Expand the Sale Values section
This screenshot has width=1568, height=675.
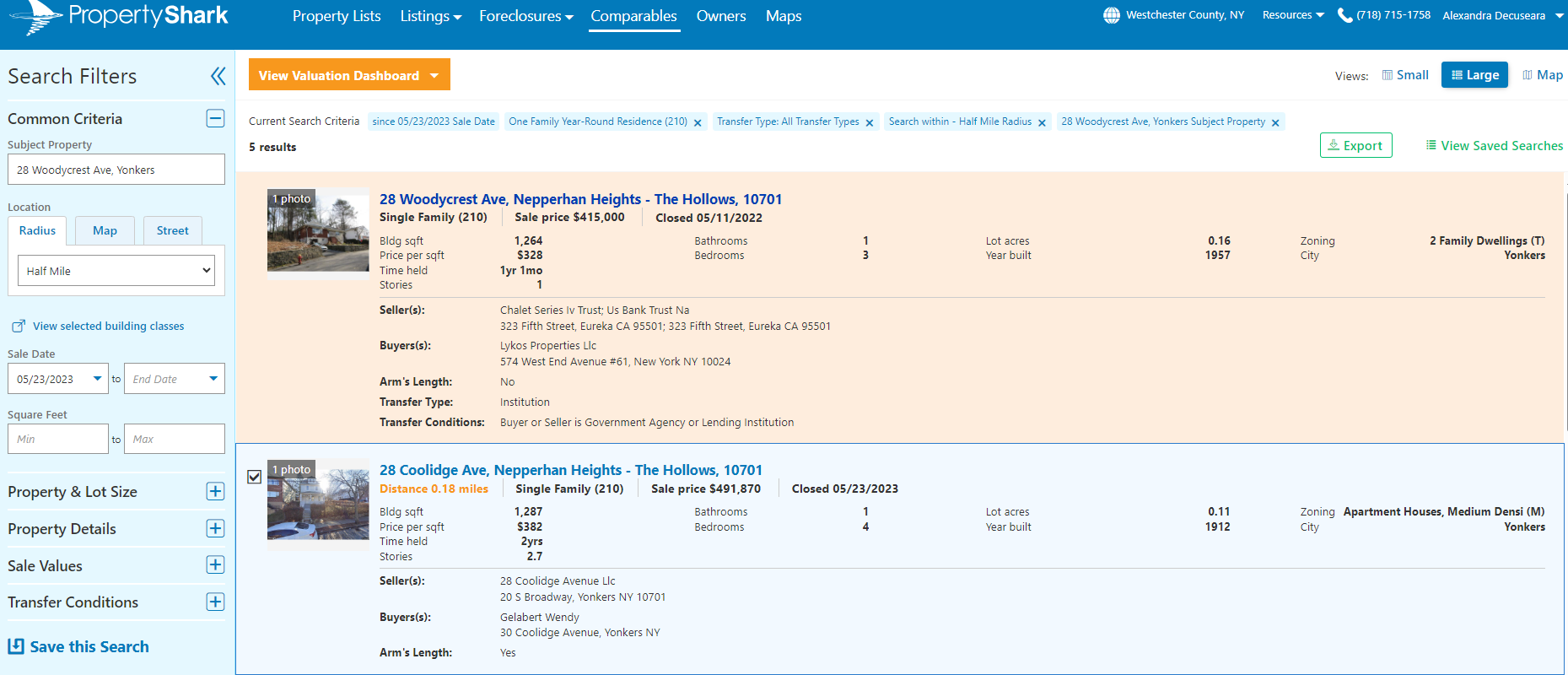216,565
